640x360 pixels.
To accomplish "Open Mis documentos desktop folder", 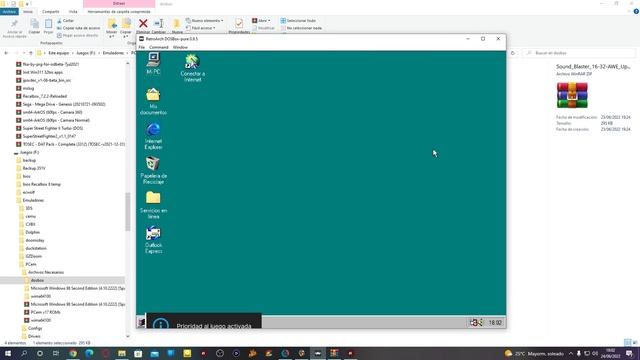I will tap(153, 101).
